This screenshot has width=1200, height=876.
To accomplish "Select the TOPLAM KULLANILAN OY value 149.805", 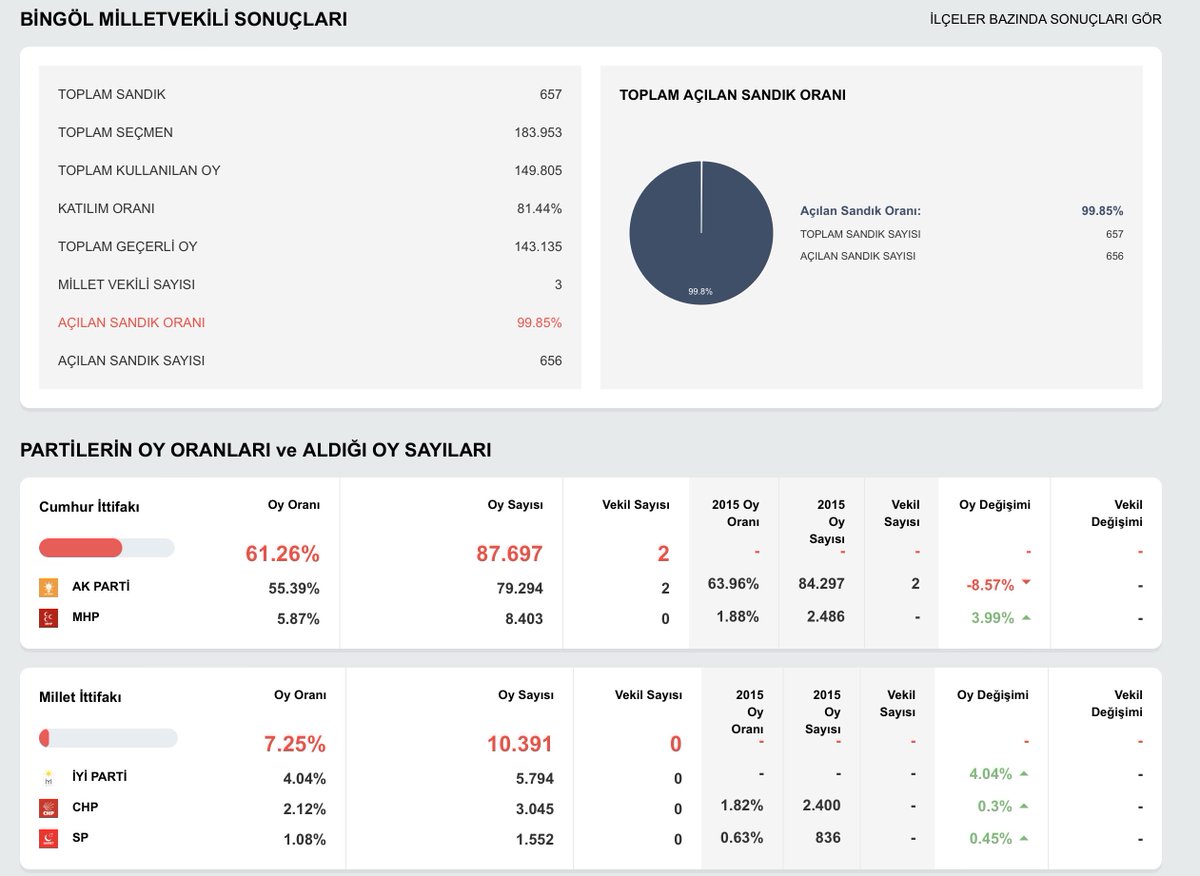I will point(538,171).
